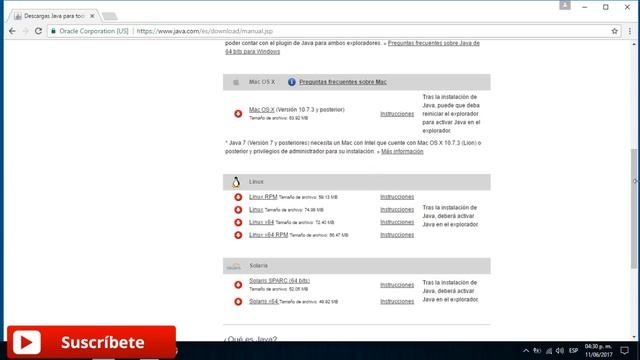Download the 72.40 MB Linux x64 link
Viewport: 640px width, 360px height.
(261, 222)
